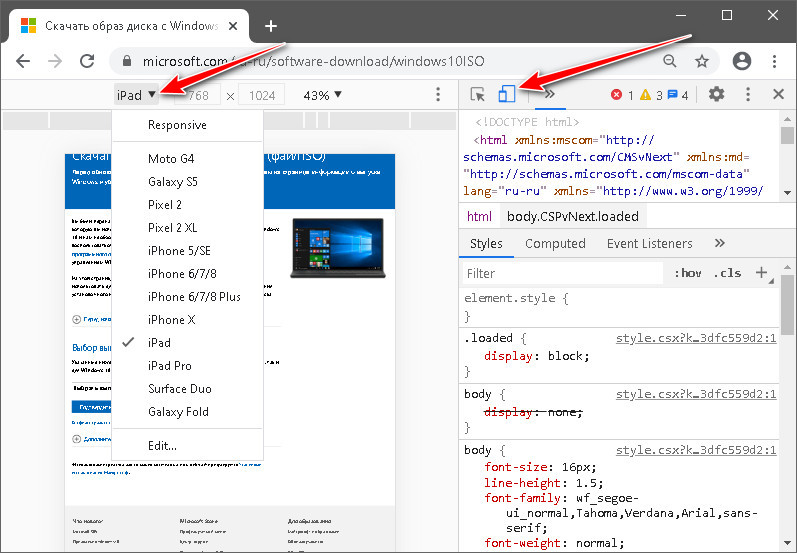Select Responsive from device list

tap(187, 125)
